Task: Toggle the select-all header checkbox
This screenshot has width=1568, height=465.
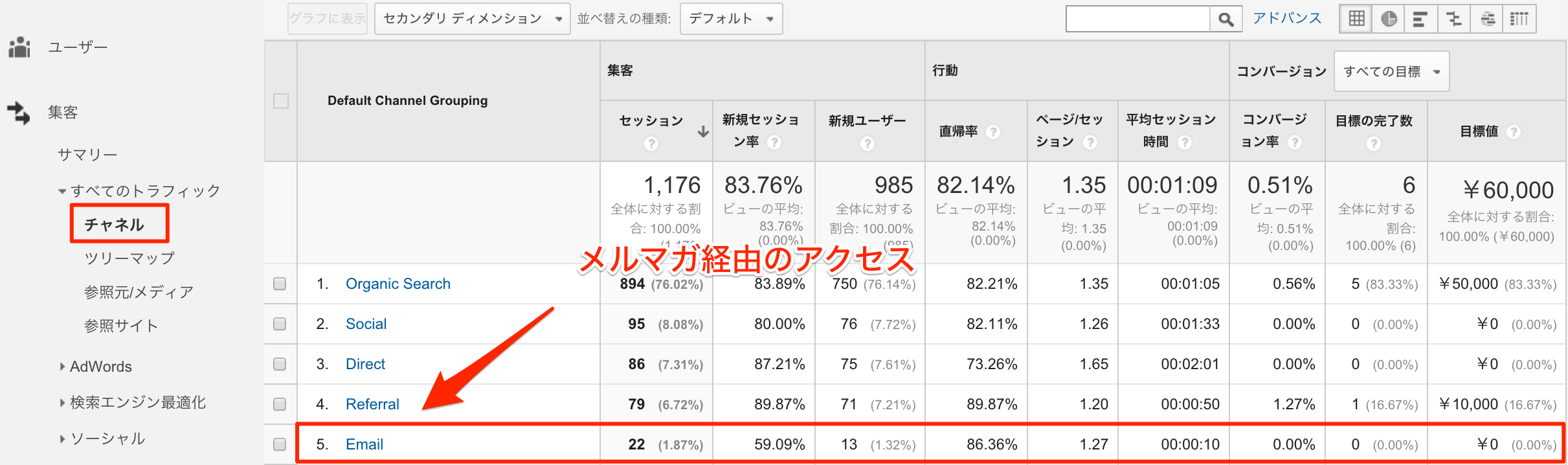Action: point(281,101)
